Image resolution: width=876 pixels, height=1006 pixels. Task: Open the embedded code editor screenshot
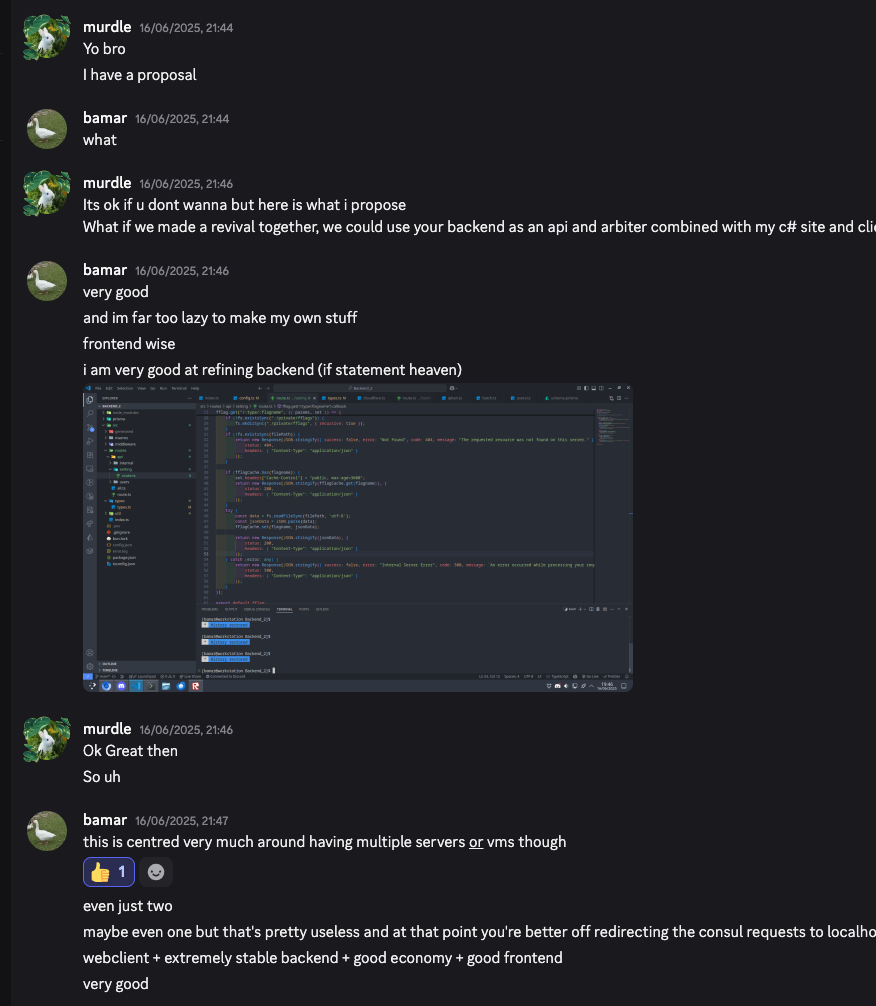[x=358, y=537]
